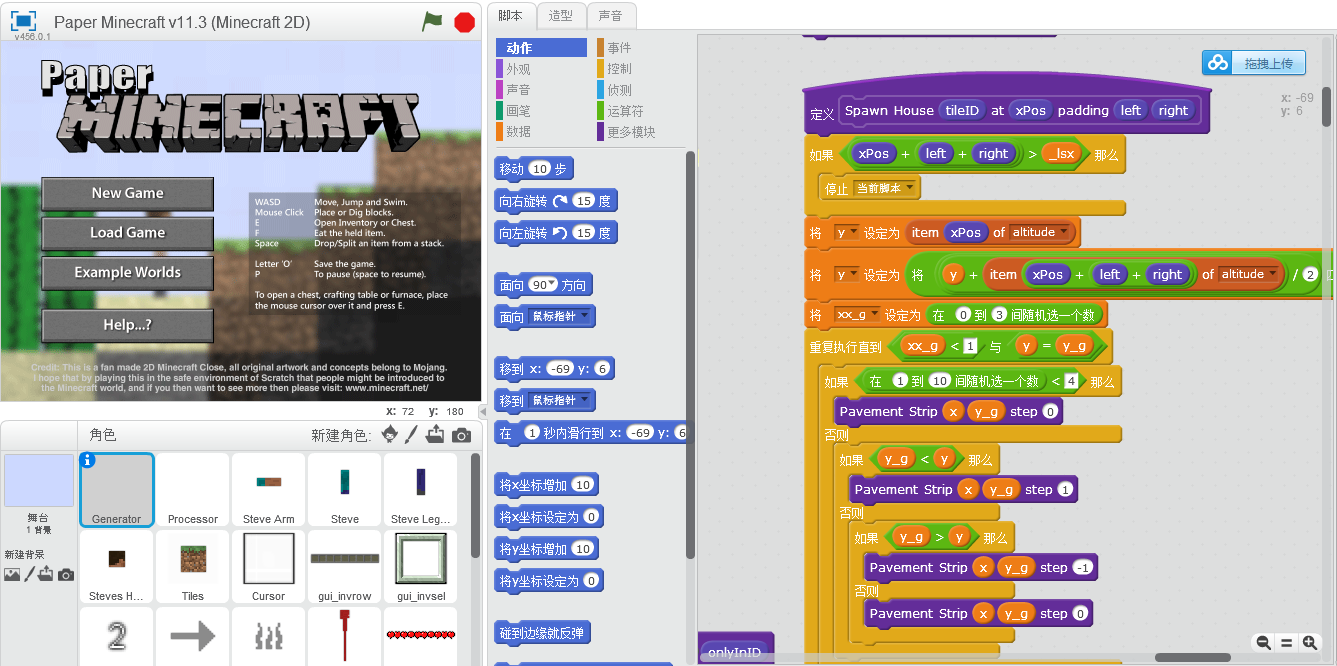
Task: Select the Steve sprite
Action: [x=345, y=489]
